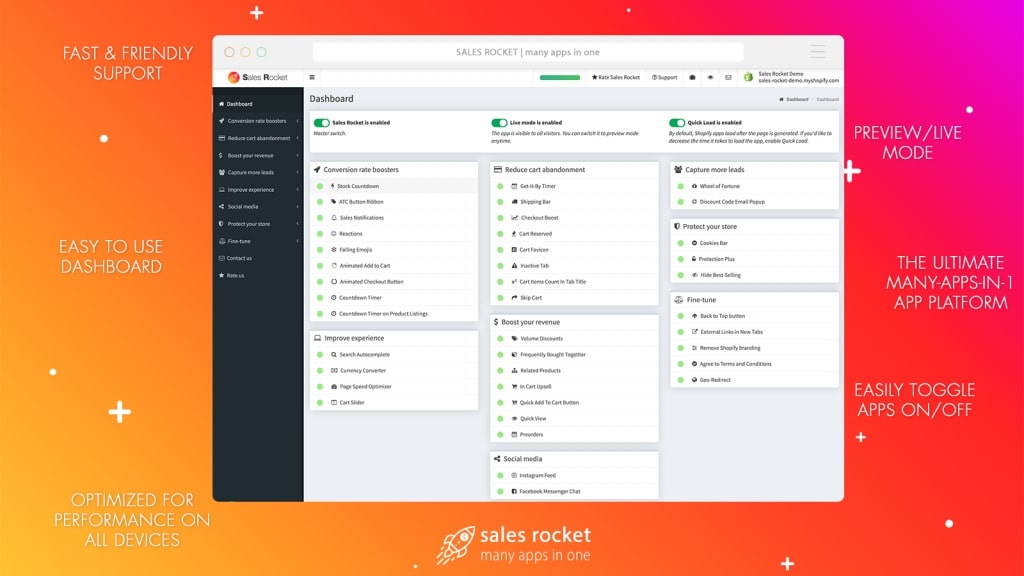Viewport: 1024px width, 576px height.
Task: Click the Back to Top arrow icon
Action: coord(694,316)
